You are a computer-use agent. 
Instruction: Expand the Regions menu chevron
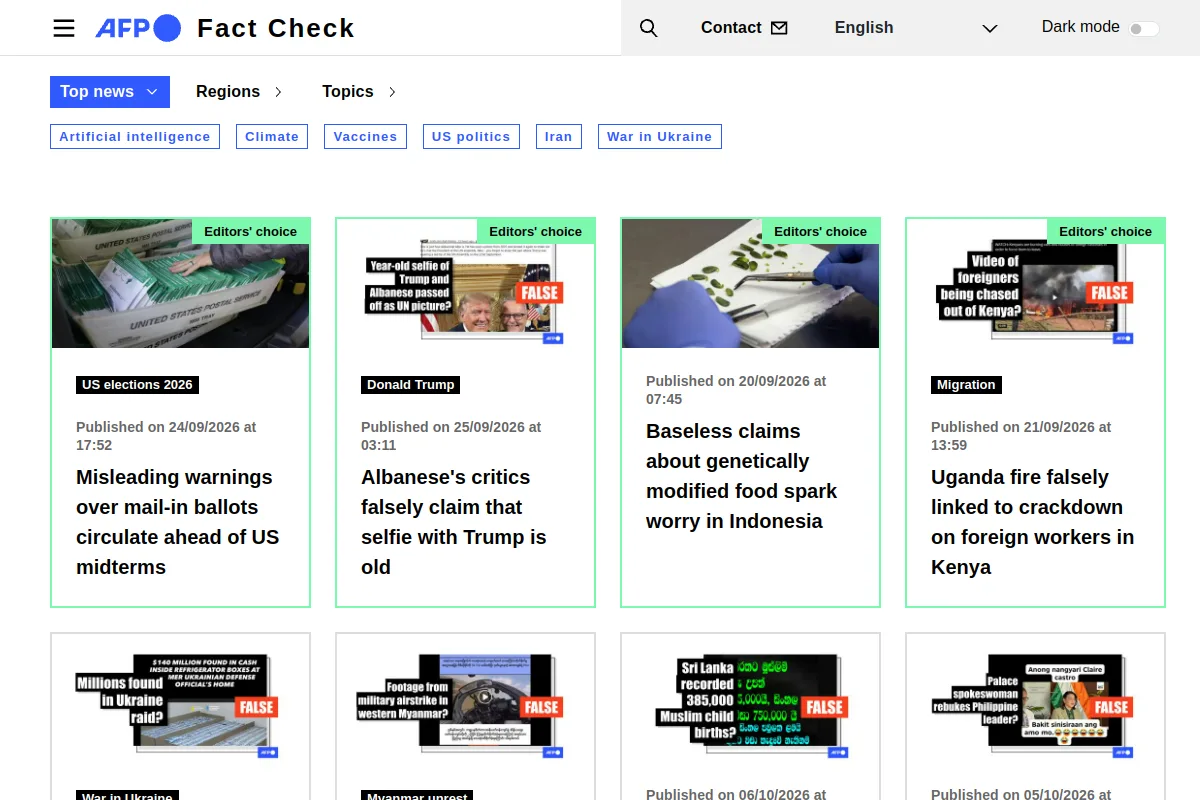click(278, 92)
